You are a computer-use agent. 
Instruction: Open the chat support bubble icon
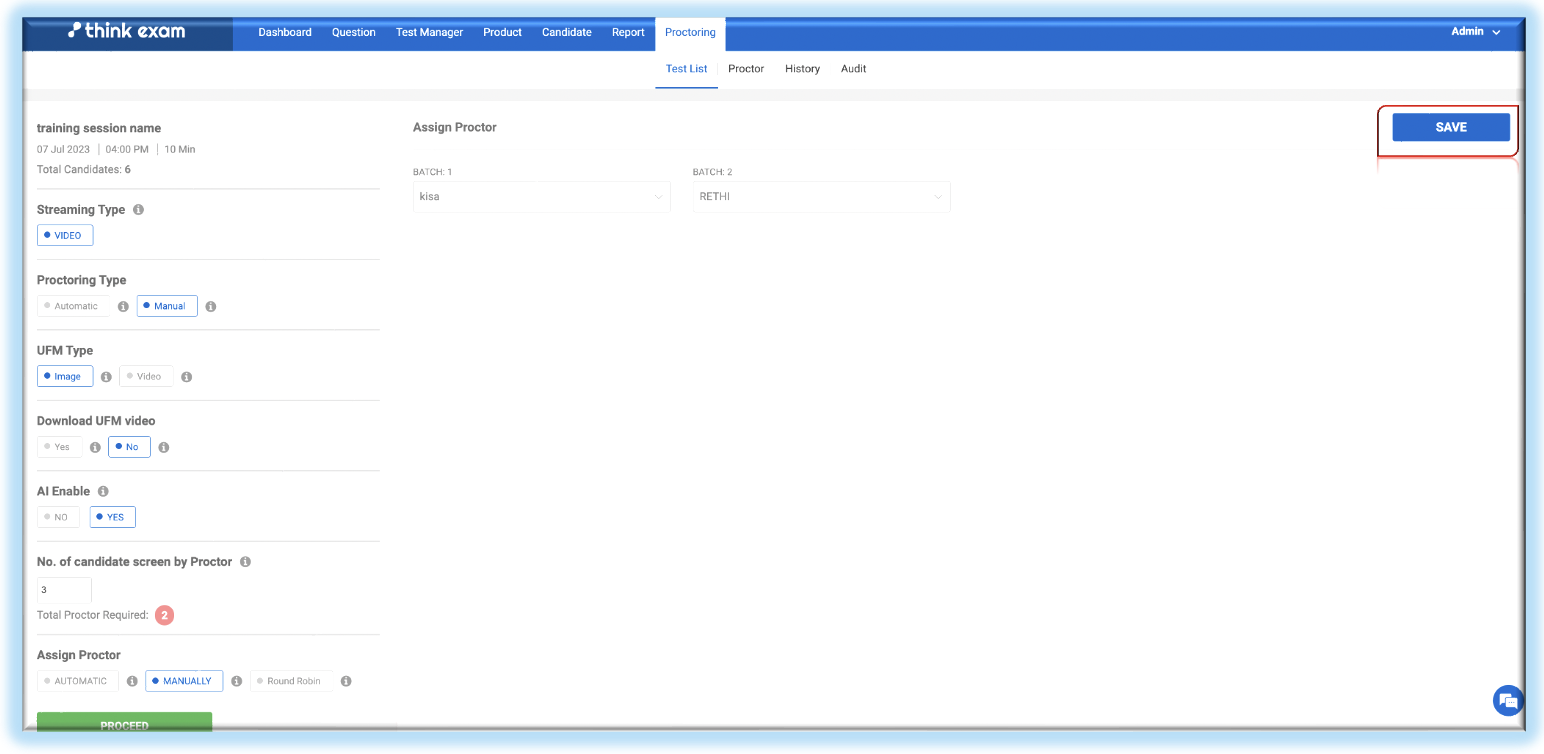1507,701
